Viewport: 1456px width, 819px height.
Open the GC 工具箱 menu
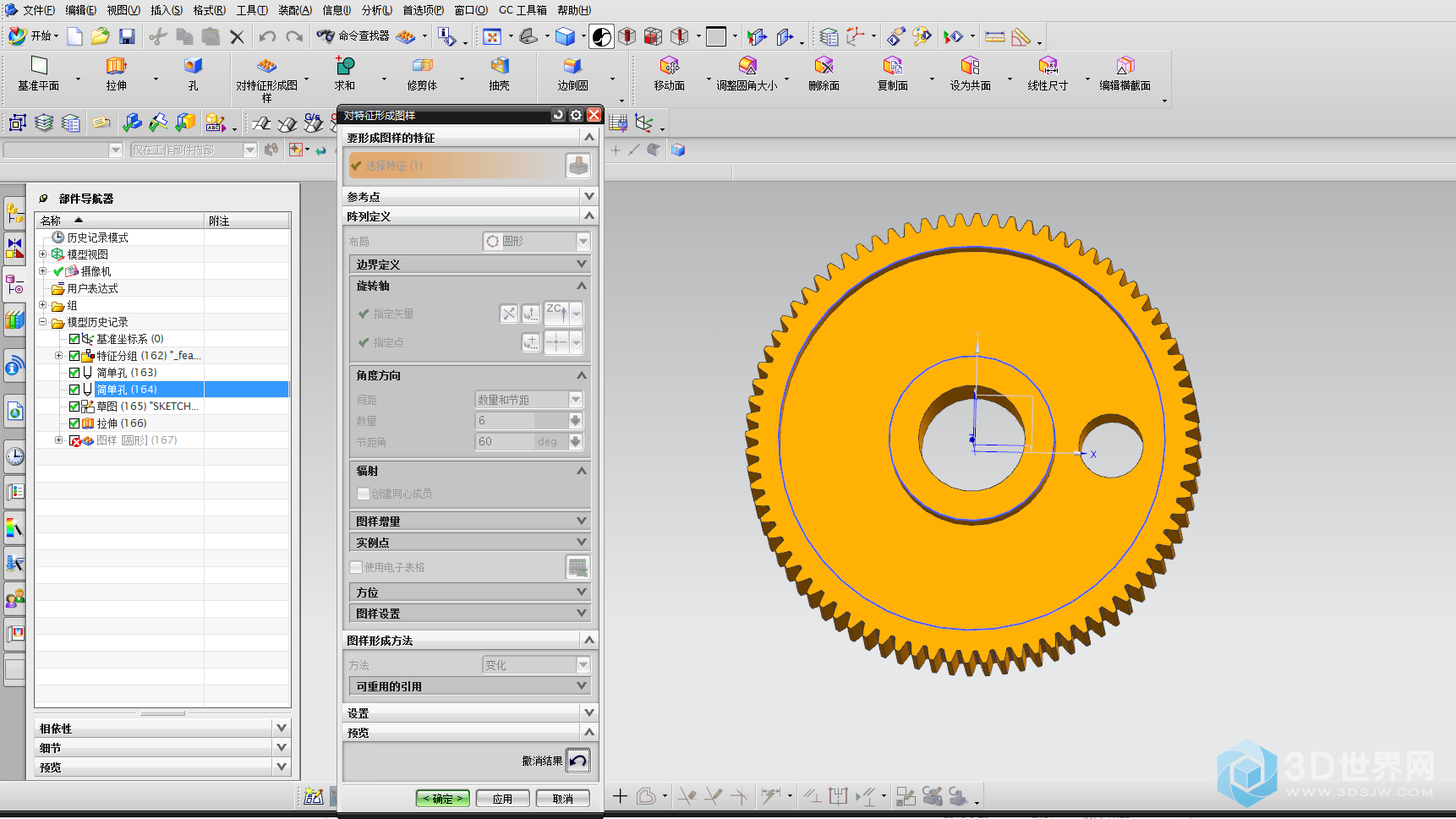point(523,10)
